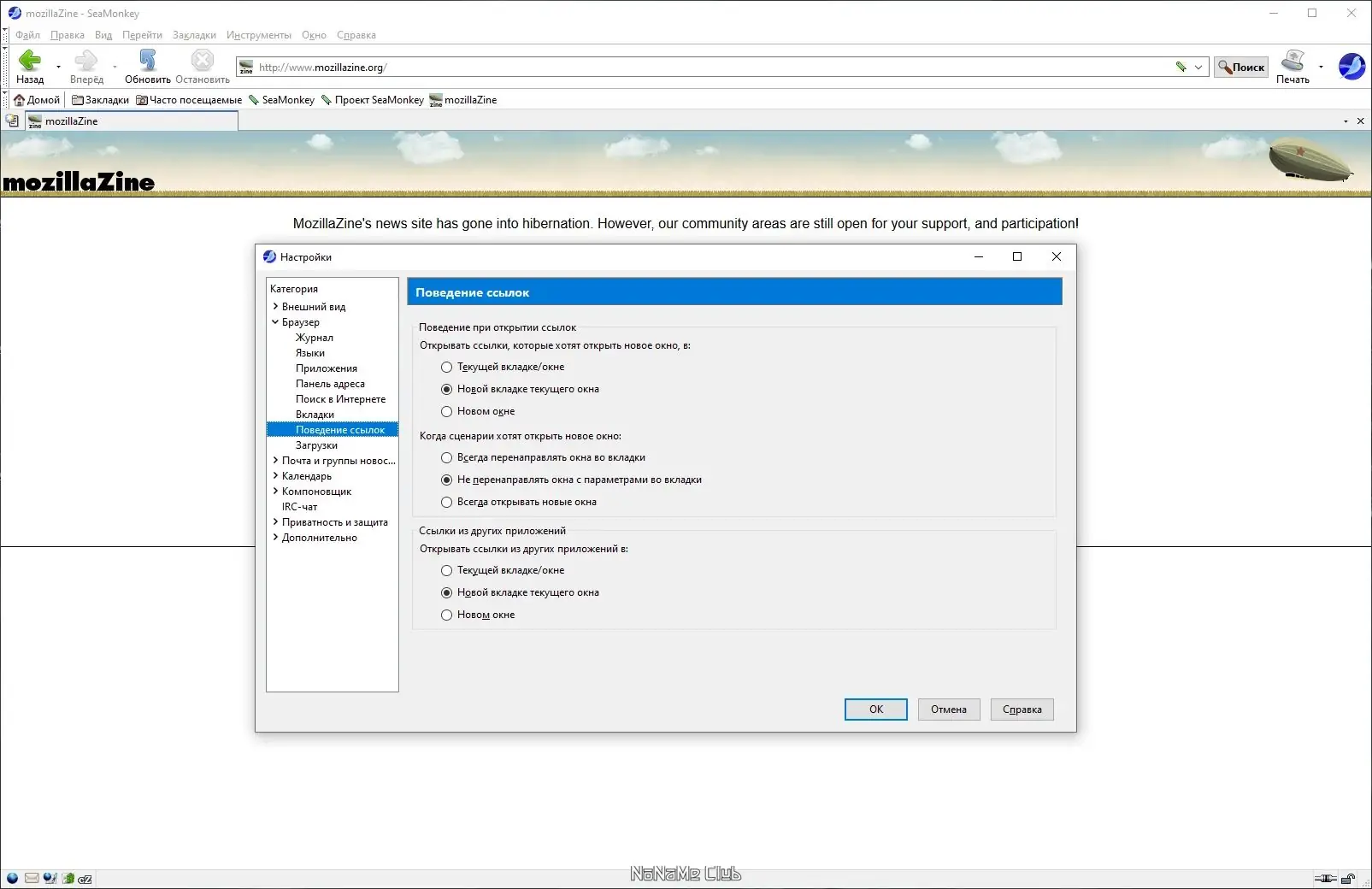Select Панель адреса in the category tree
Image resolution: width=1372 pixels, height=889 pixels.
click(x=330, y=384)
